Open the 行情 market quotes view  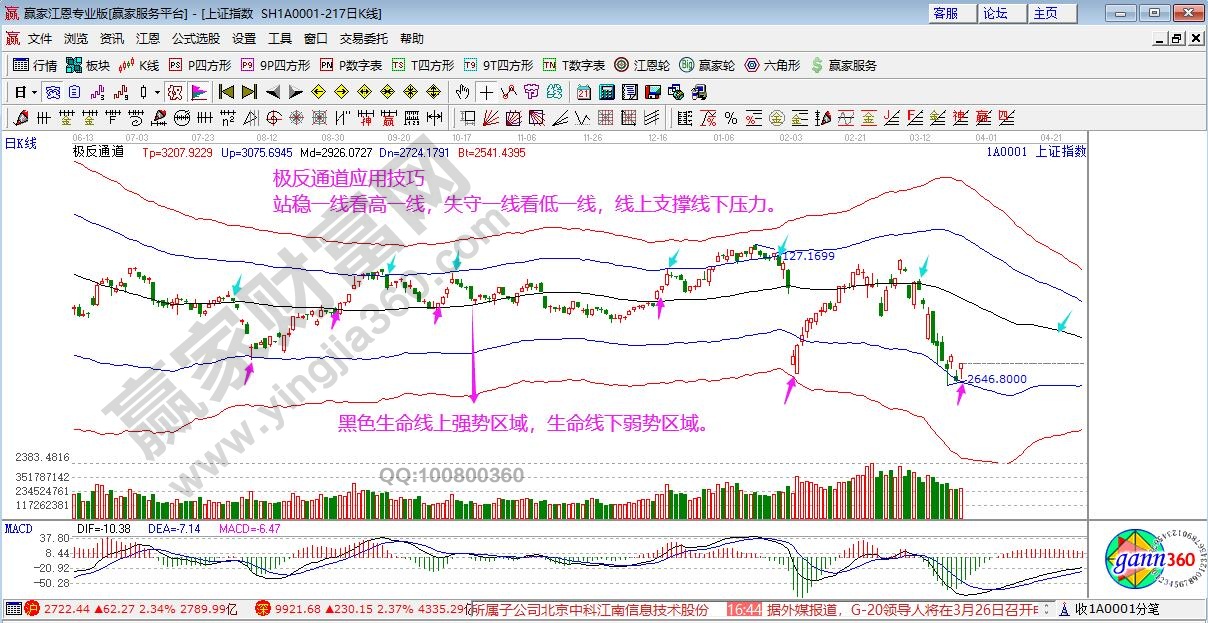(35, 65)
